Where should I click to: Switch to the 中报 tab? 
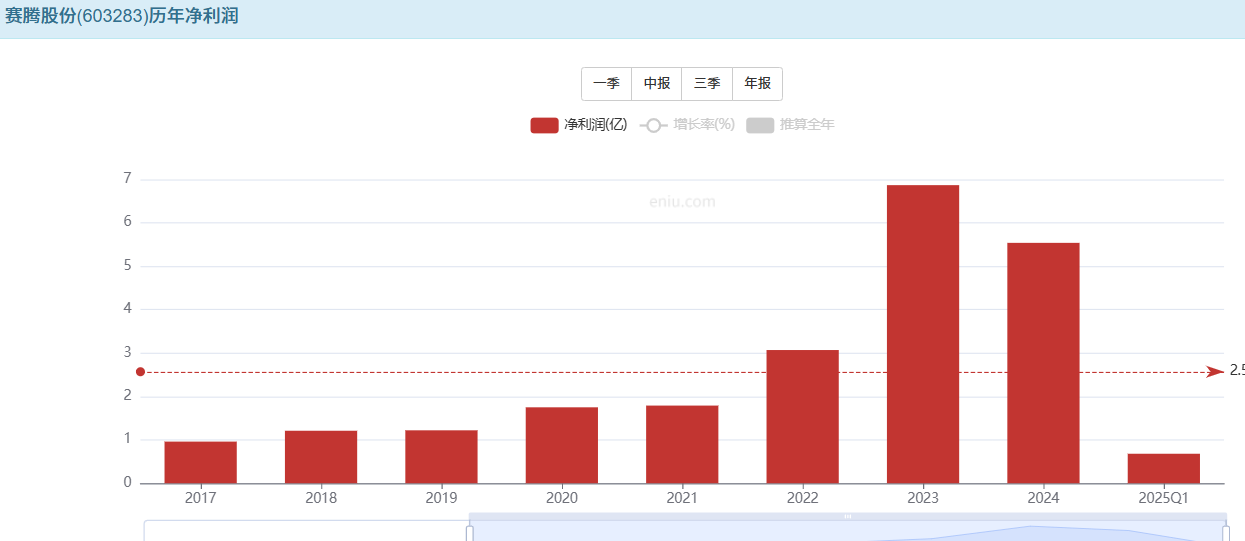pos(657,84)
